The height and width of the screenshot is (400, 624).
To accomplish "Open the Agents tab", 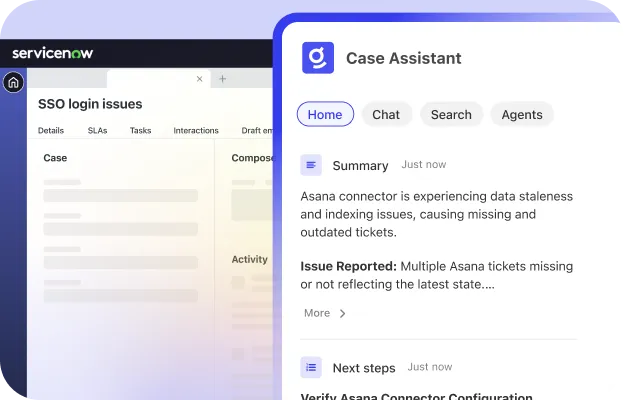I will (522, 114).
